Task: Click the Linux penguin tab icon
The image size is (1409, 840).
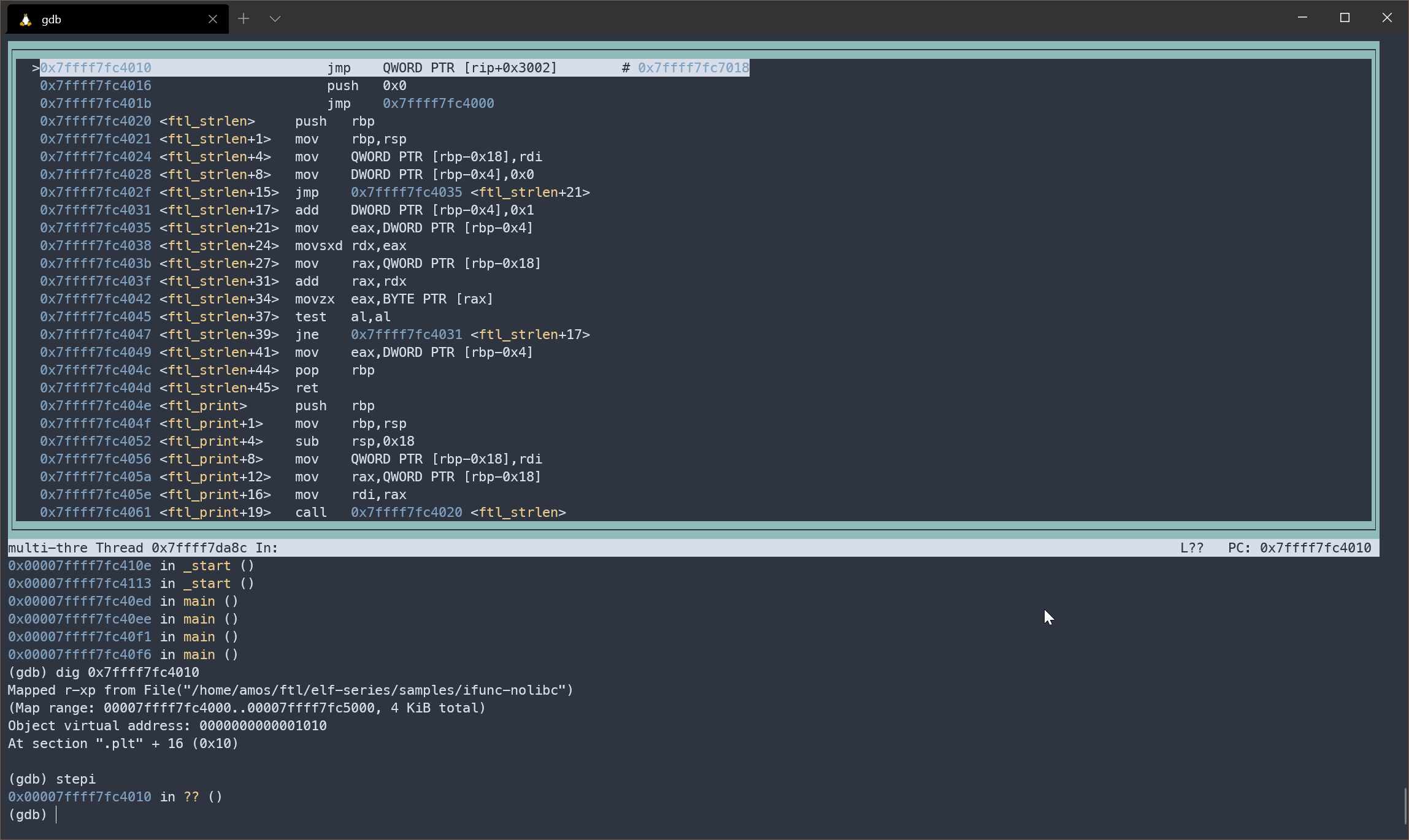Action: [x=25, y=20]
